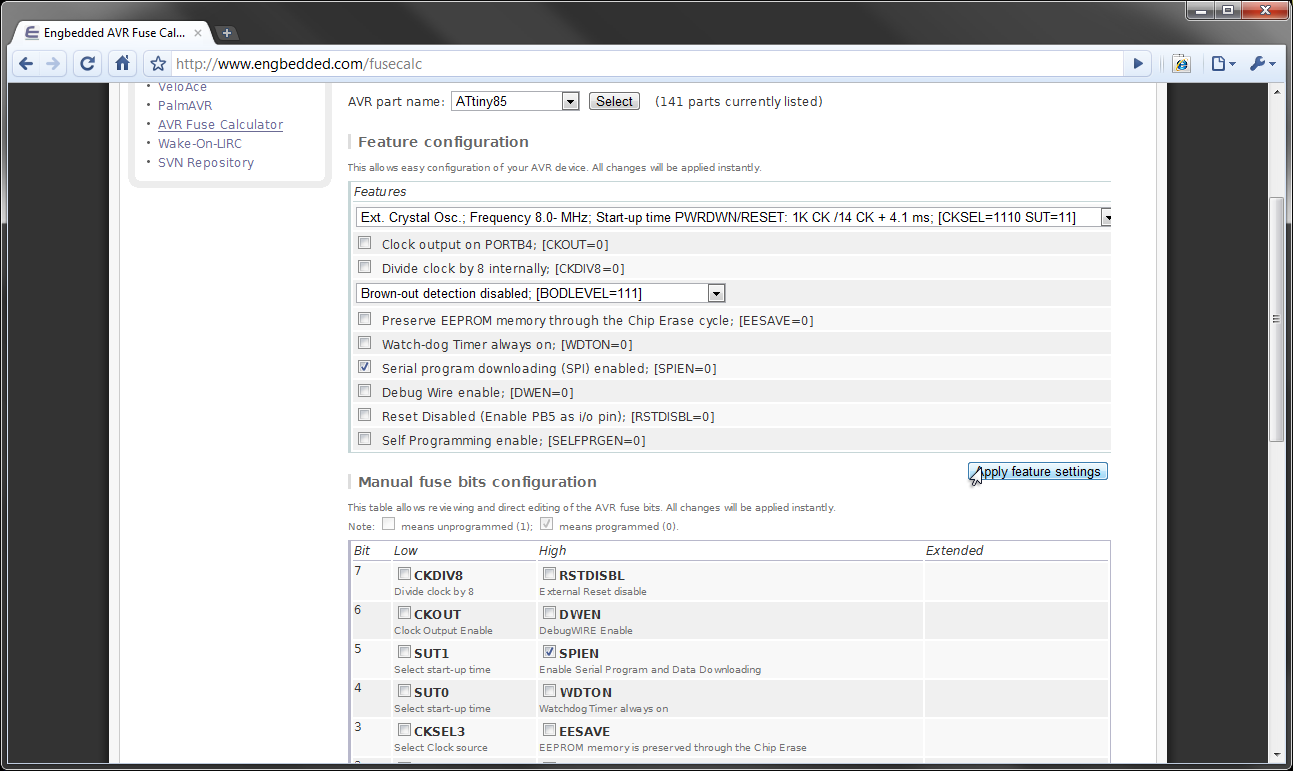Toggle Divide clock by 8 internally
The width and height of the screenshot is (1293, 771).
[365, 268]
